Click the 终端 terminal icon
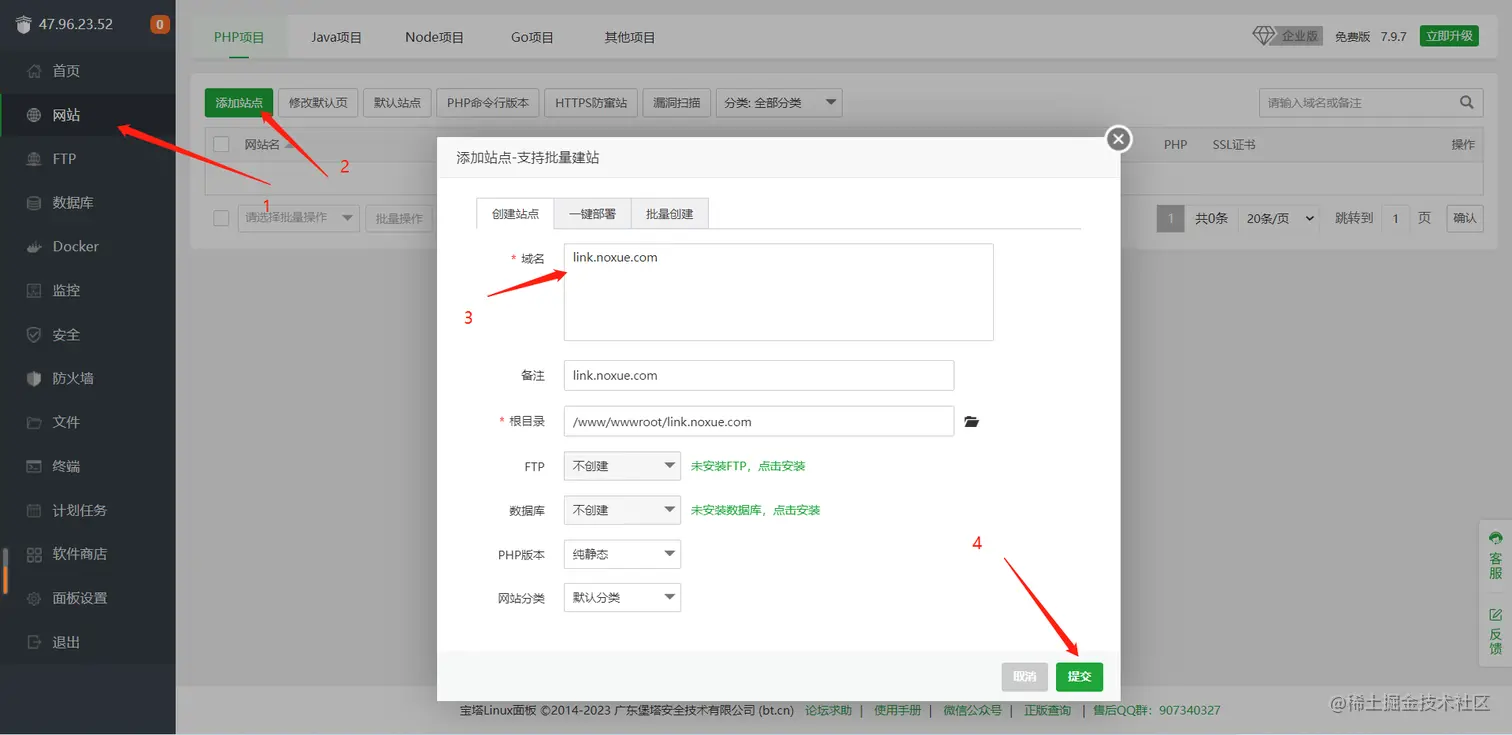The image size is (1512, 735). pyautogui.click(x=34, y=466)
